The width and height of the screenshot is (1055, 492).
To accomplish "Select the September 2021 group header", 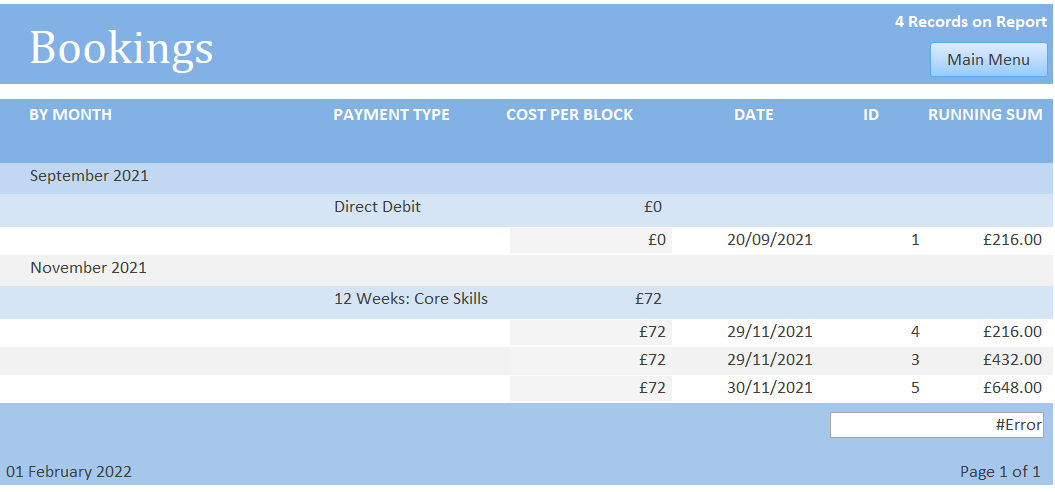I will tap(89, 176).
